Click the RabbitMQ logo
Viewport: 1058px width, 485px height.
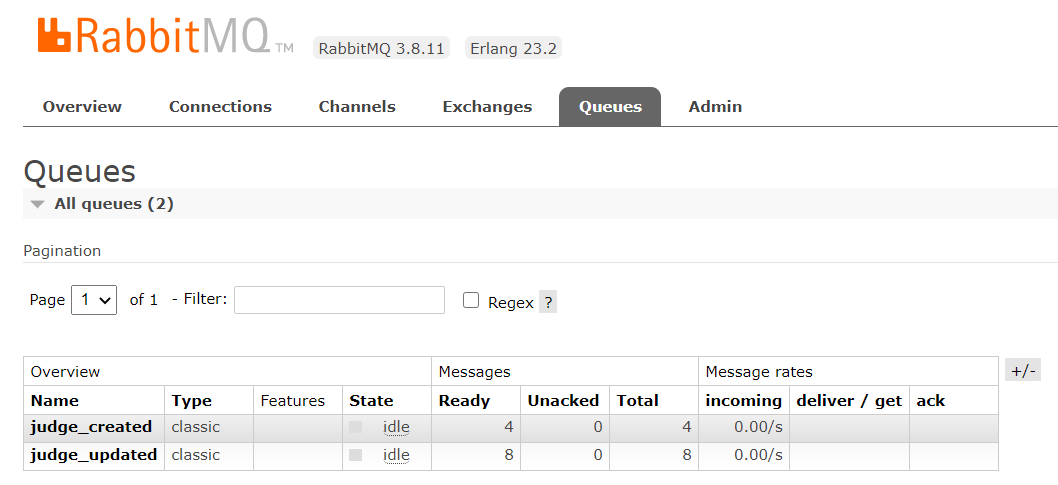coord(165,36)
